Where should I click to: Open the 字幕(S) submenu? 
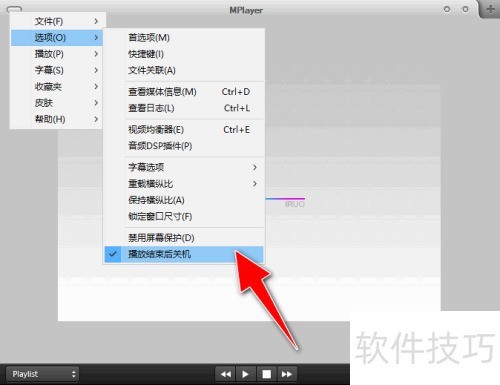pos(57,70)
